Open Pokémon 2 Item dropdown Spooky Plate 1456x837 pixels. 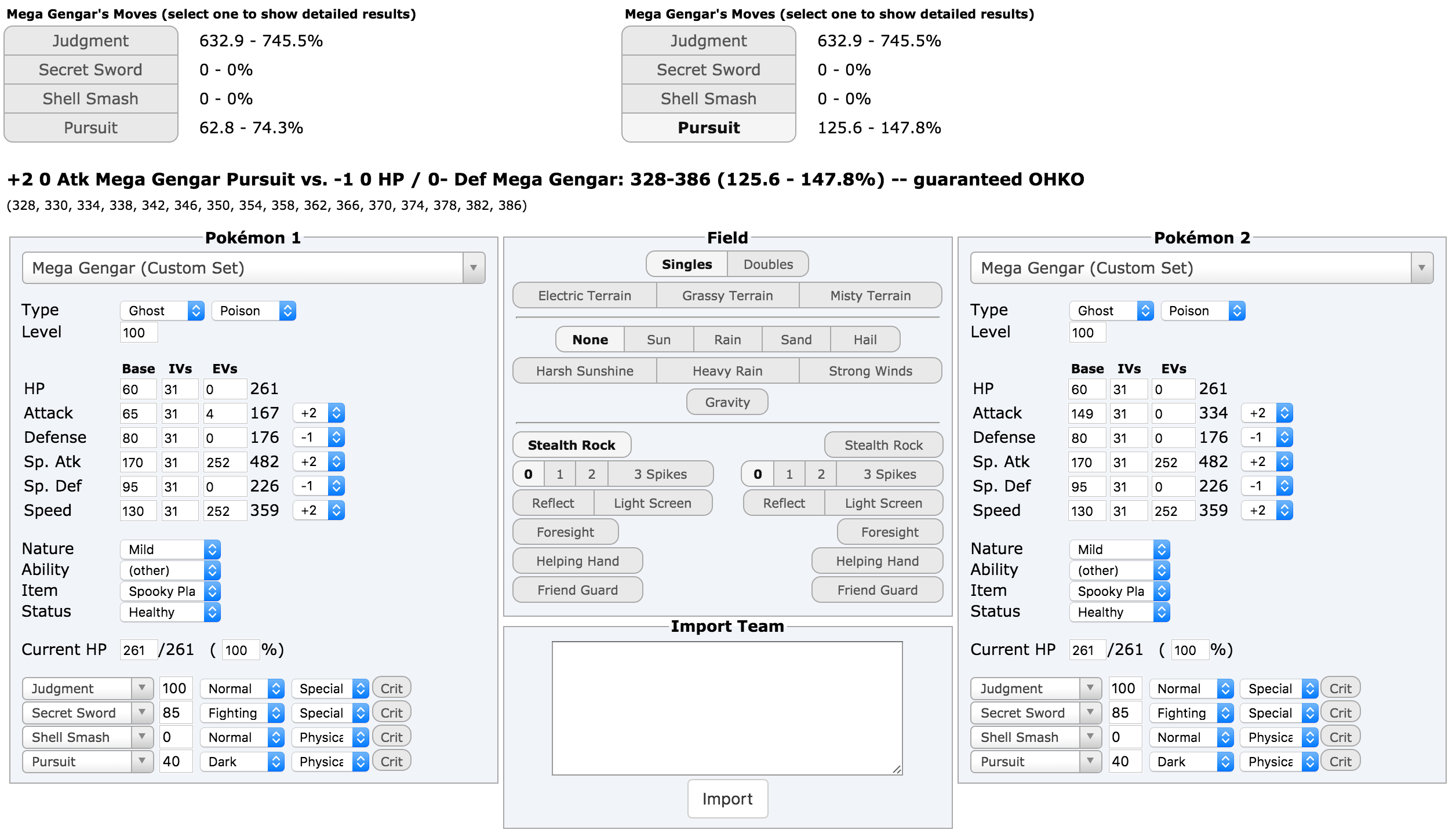click(x=1119, y=591)
